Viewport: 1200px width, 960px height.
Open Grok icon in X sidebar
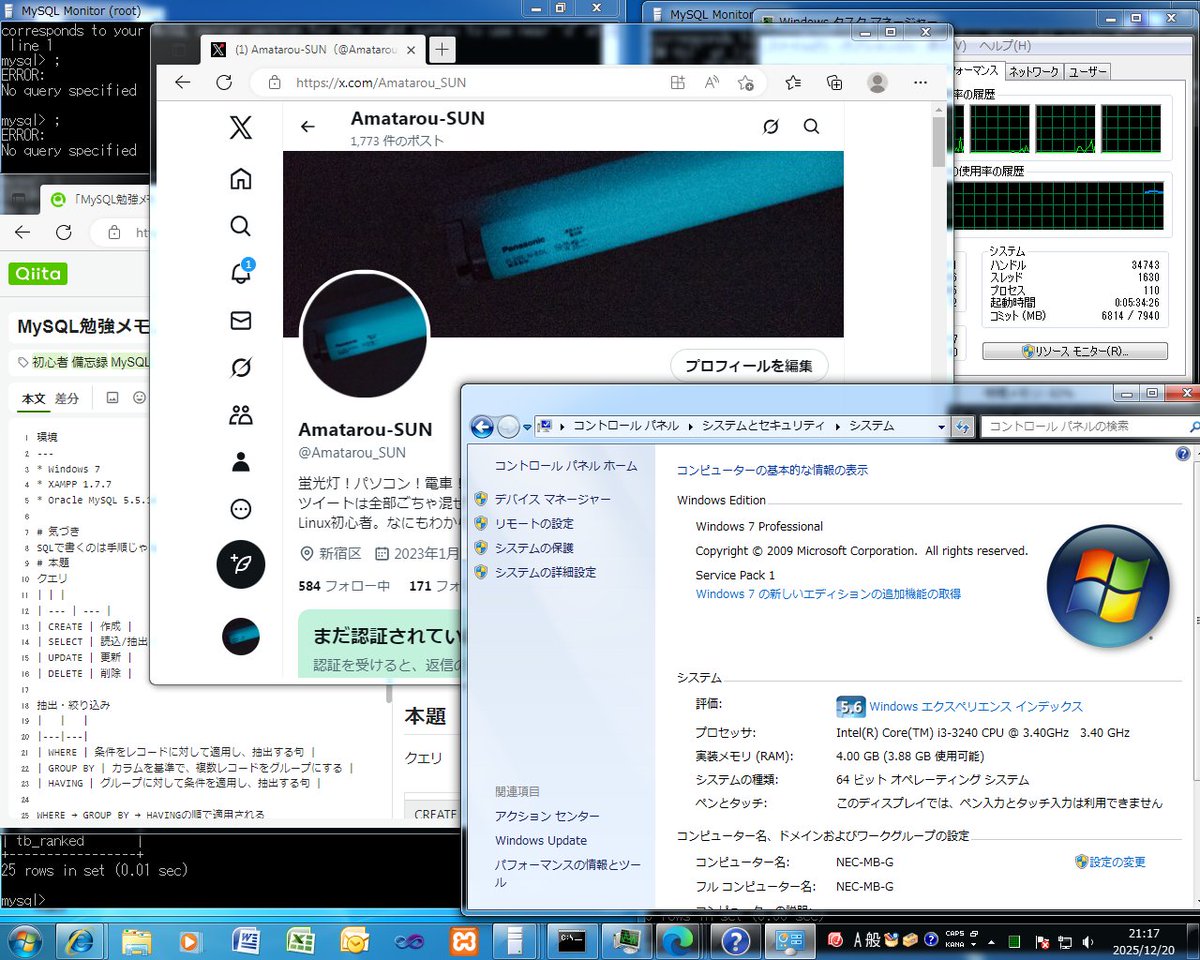coord(241,368)
